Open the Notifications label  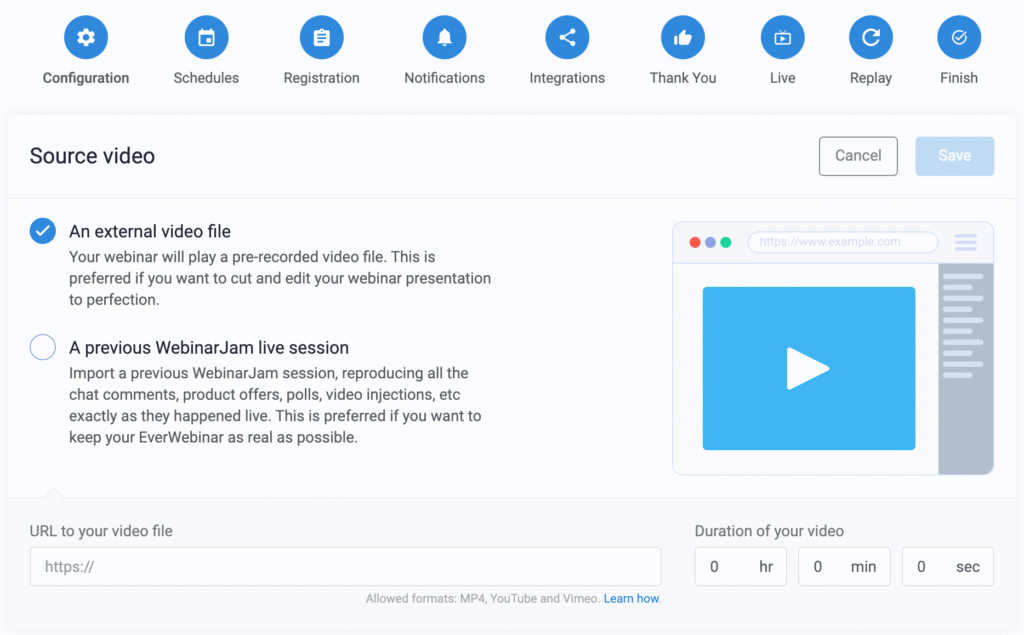(x=444, y=78)
